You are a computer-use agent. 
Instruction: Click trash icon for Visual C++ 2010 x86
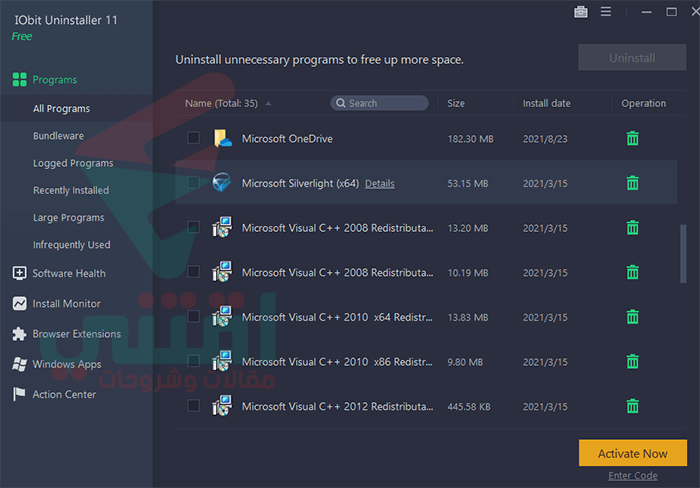(632, 362)
